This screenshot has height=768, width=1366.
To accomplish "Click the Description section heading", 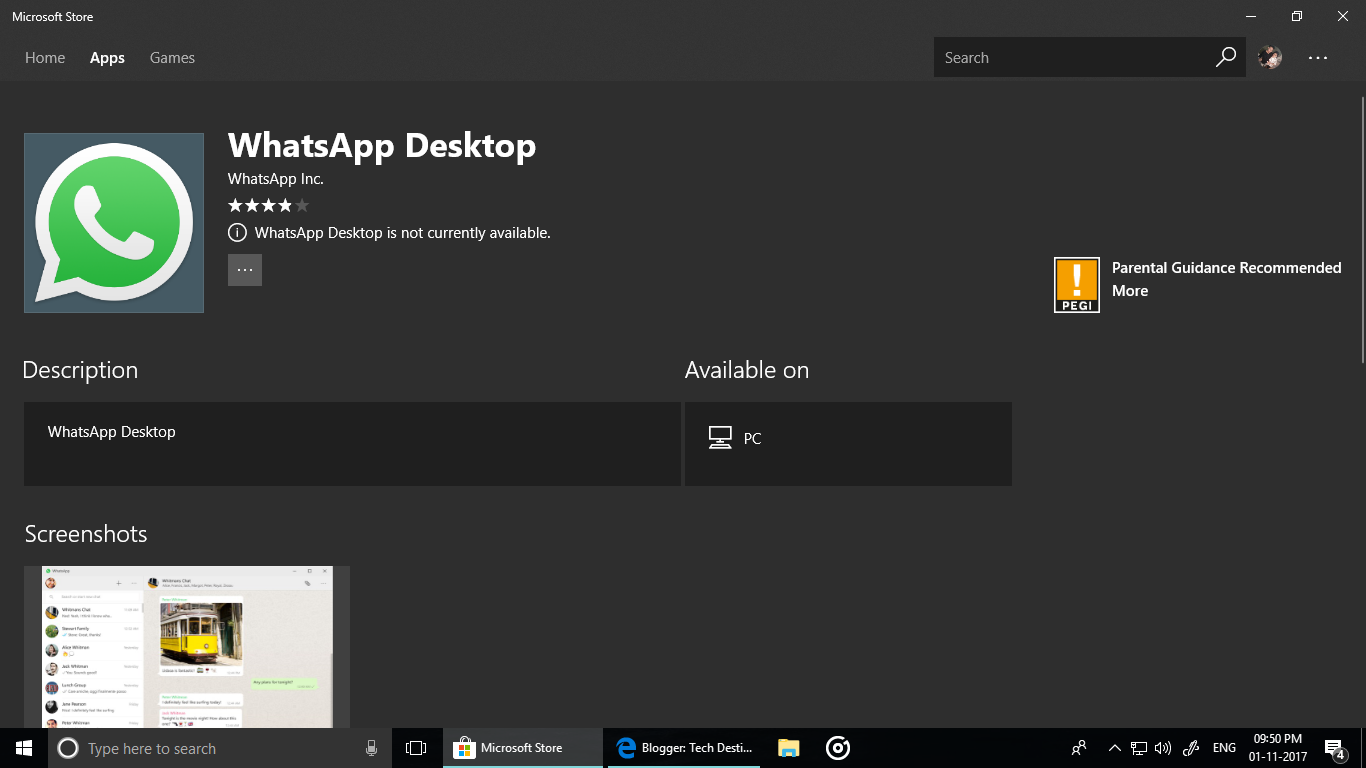I will 80,370.
